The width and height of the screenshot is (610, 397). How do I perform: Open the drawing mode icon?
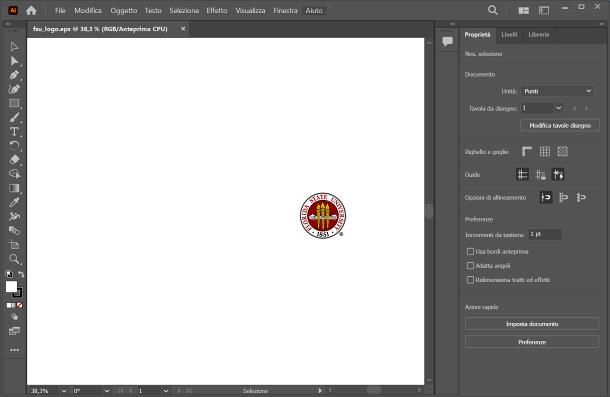click(14, 317)
